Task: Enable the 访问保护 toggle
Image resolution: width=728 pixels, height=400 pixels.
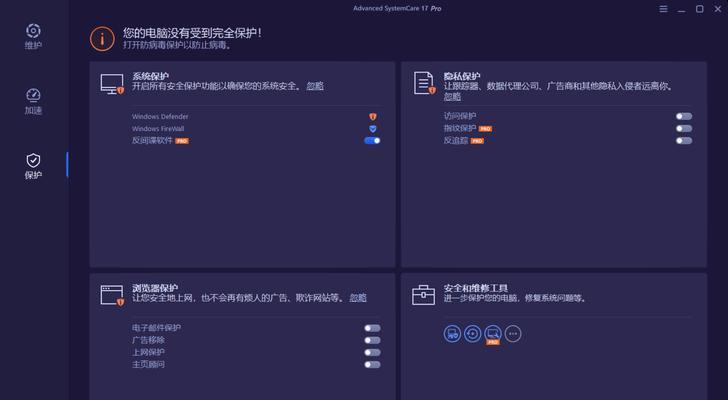Action: pyautogui.click(x=684, y=116)
